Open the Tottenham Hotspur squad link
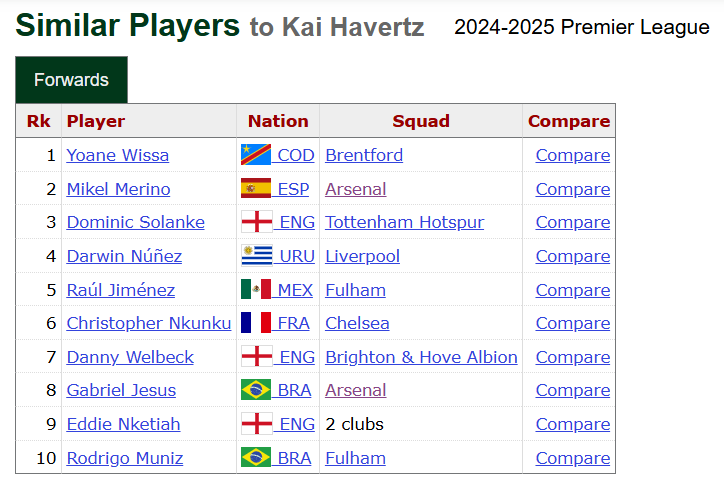The width and height of the screenshot is (724, 497). pos(404,222)
